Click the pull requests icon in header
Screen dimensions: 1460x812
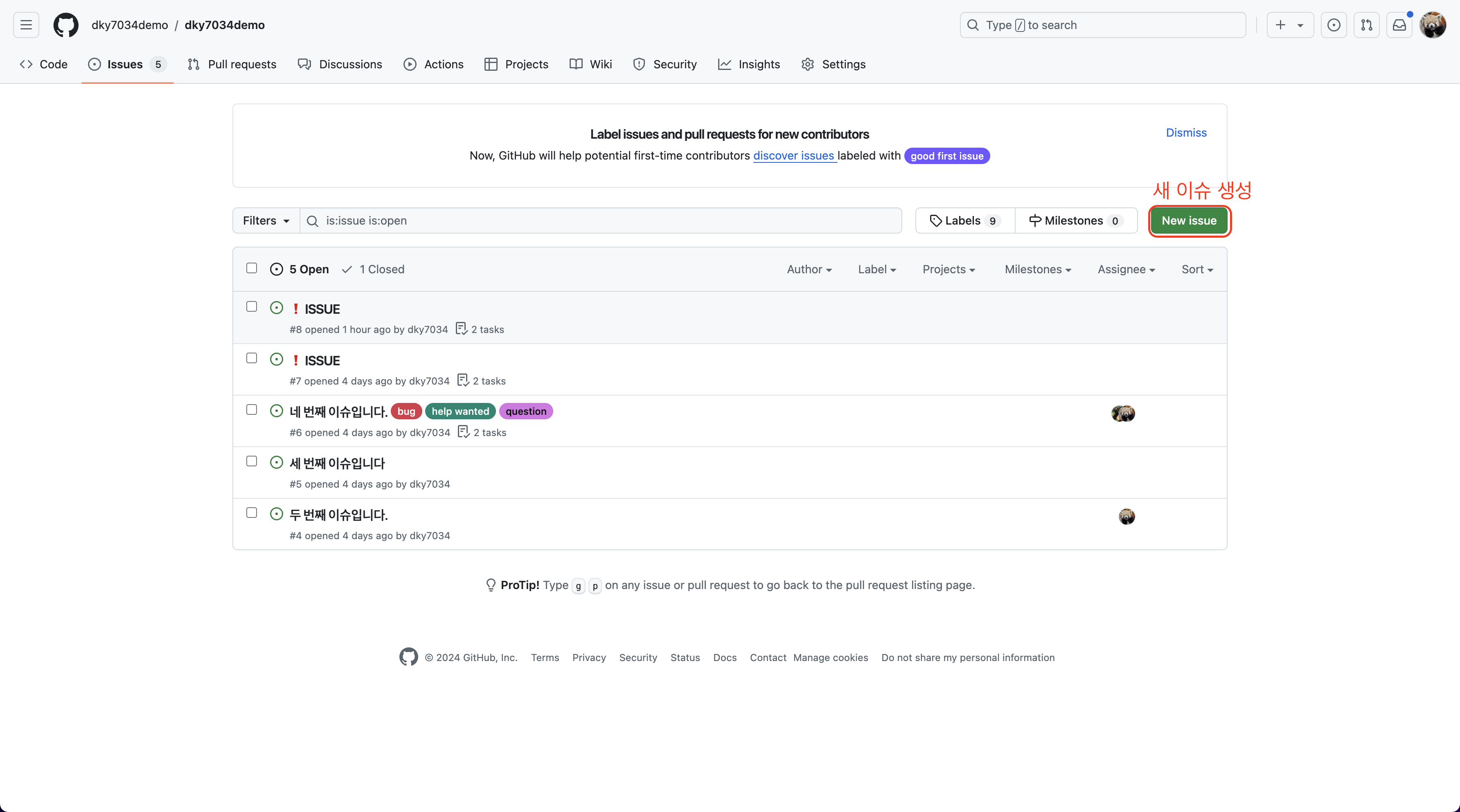(x=1366, y=25)
